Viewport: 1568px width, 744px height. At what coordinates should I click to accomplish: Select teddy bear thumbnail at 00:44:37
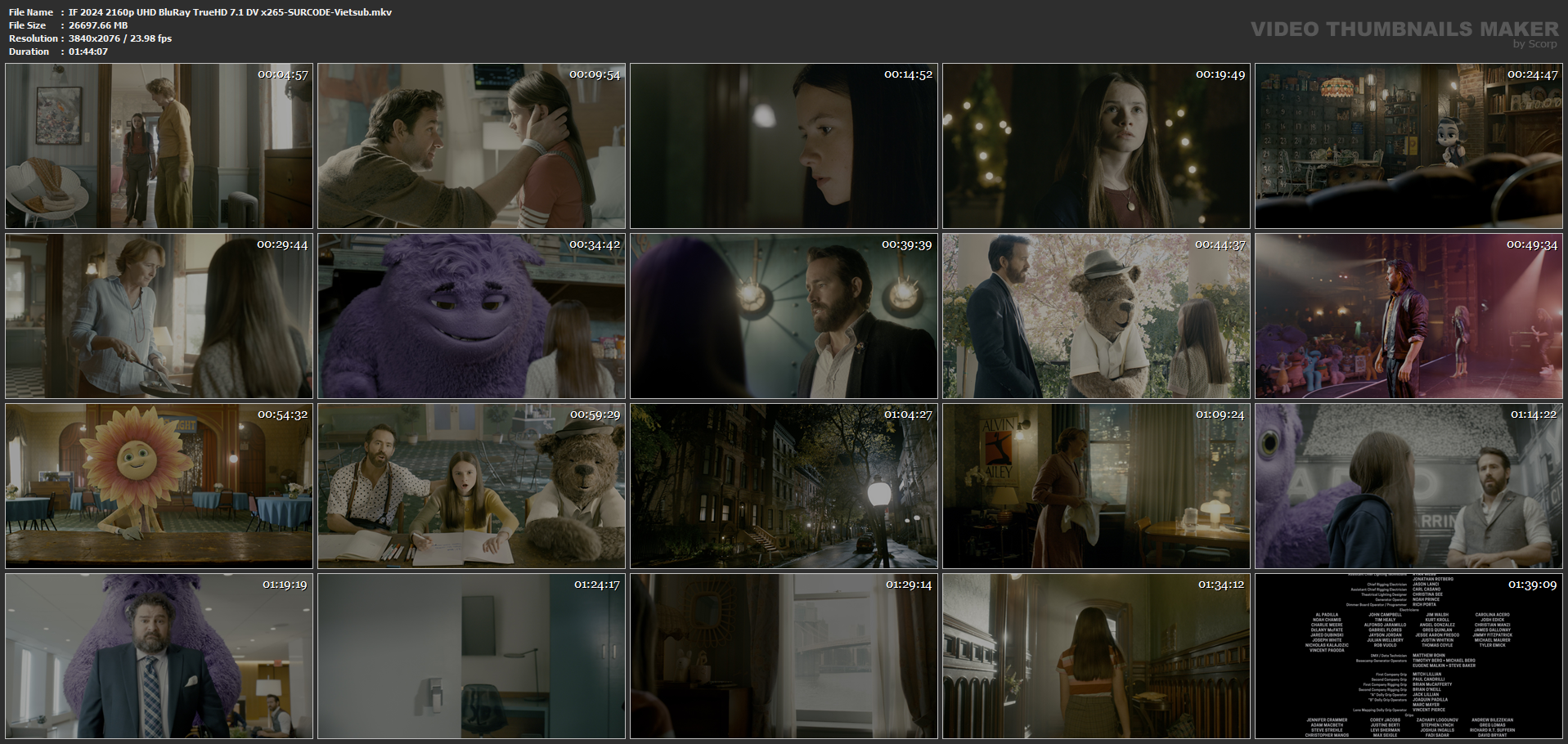pos(1096,316)
